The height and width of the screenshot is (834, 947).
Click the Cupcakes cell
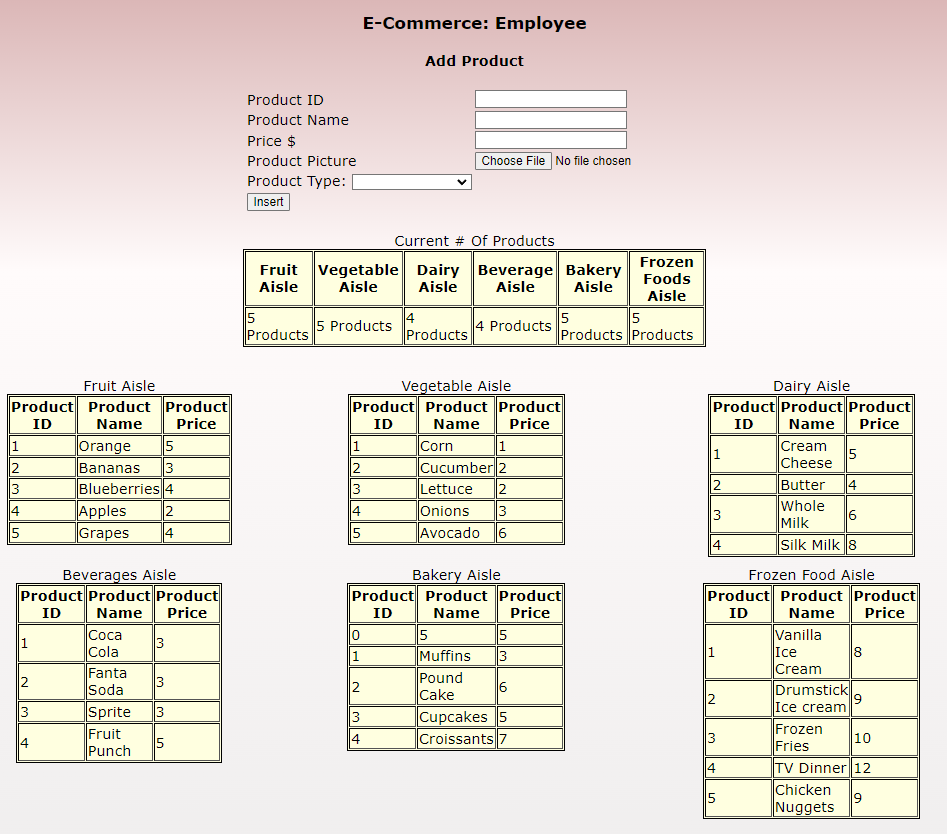click(x=456, y=717)
